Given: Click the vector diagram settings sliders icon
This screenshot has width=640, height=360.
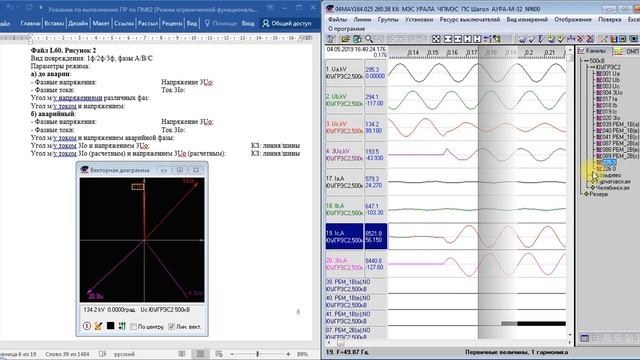Looking at the screenshot, I should pos(122,326).
